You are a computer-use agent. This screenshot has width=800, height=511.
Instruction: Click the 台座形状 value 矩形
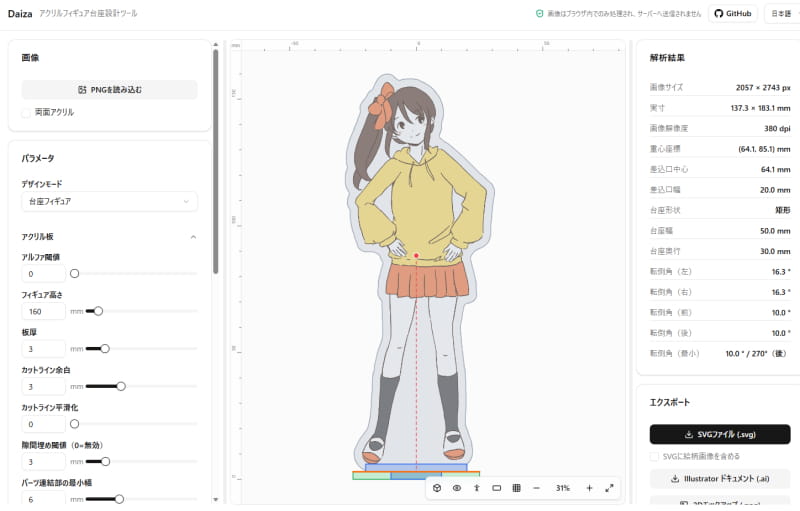(783, 210)
